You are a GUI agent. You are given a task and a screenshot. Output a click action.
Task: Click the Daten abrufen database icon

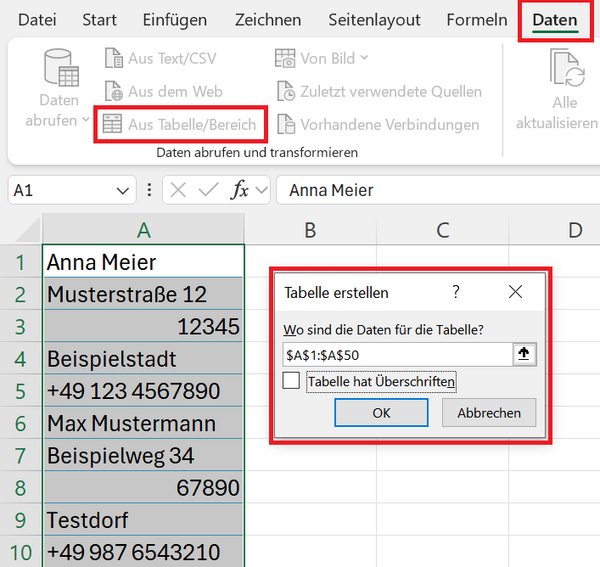[x=61, y=68]
